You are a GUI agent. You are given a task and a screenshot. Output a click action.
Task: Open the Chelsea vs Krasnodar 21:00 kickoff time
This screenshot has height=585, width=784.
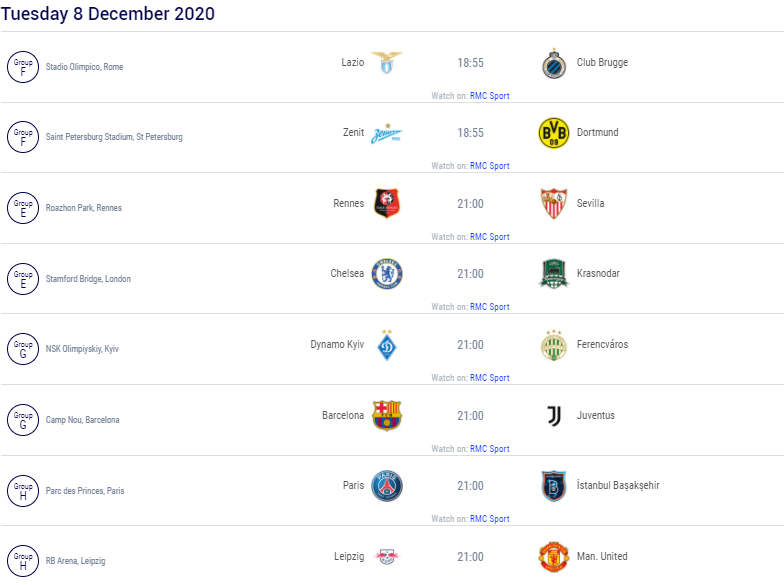click(x=470, y=274)
